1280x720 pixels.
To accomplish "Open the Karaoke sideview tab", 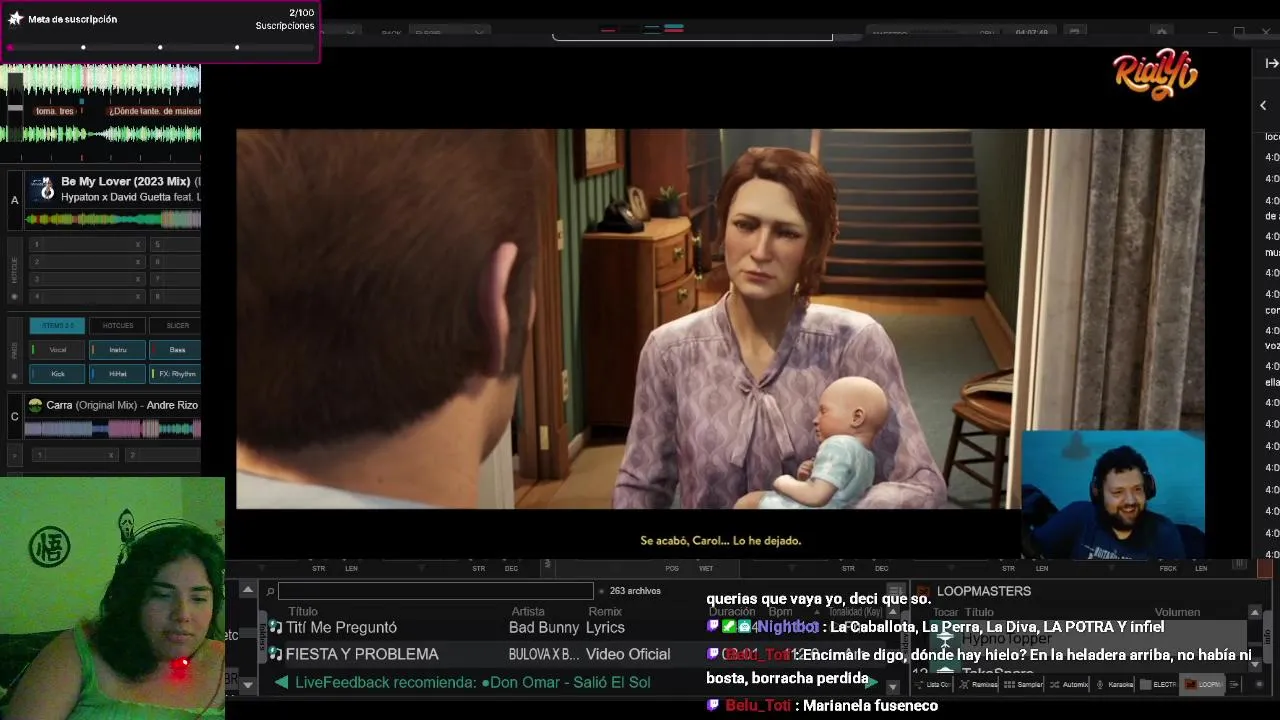I will (1114, 685).
